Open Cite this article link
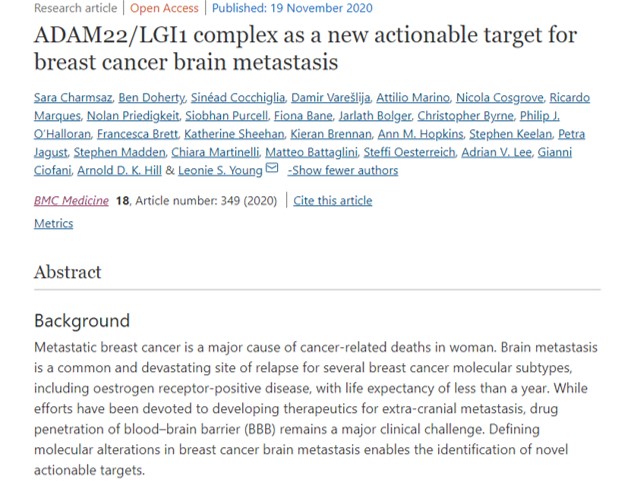 [x=333, y=201]
